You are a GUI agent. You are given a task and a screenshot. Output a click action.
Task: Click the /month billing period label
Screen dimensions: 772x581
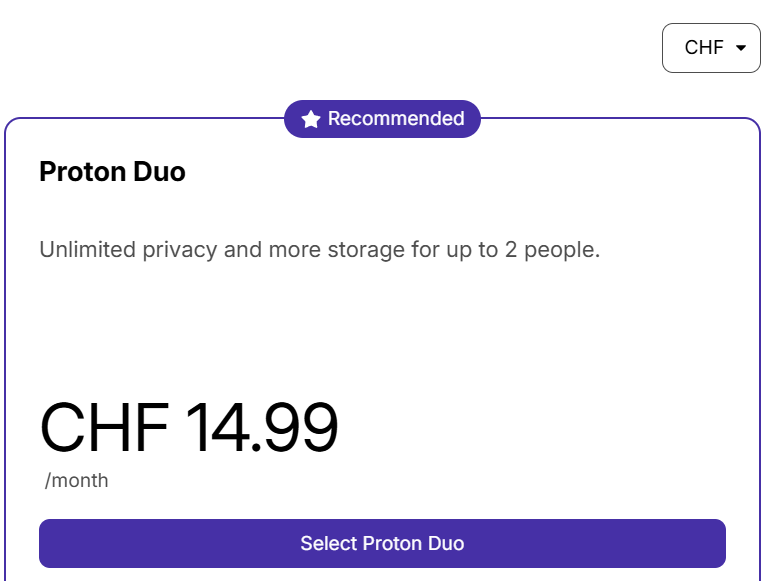pyautogui.click(x=77, y=481)
